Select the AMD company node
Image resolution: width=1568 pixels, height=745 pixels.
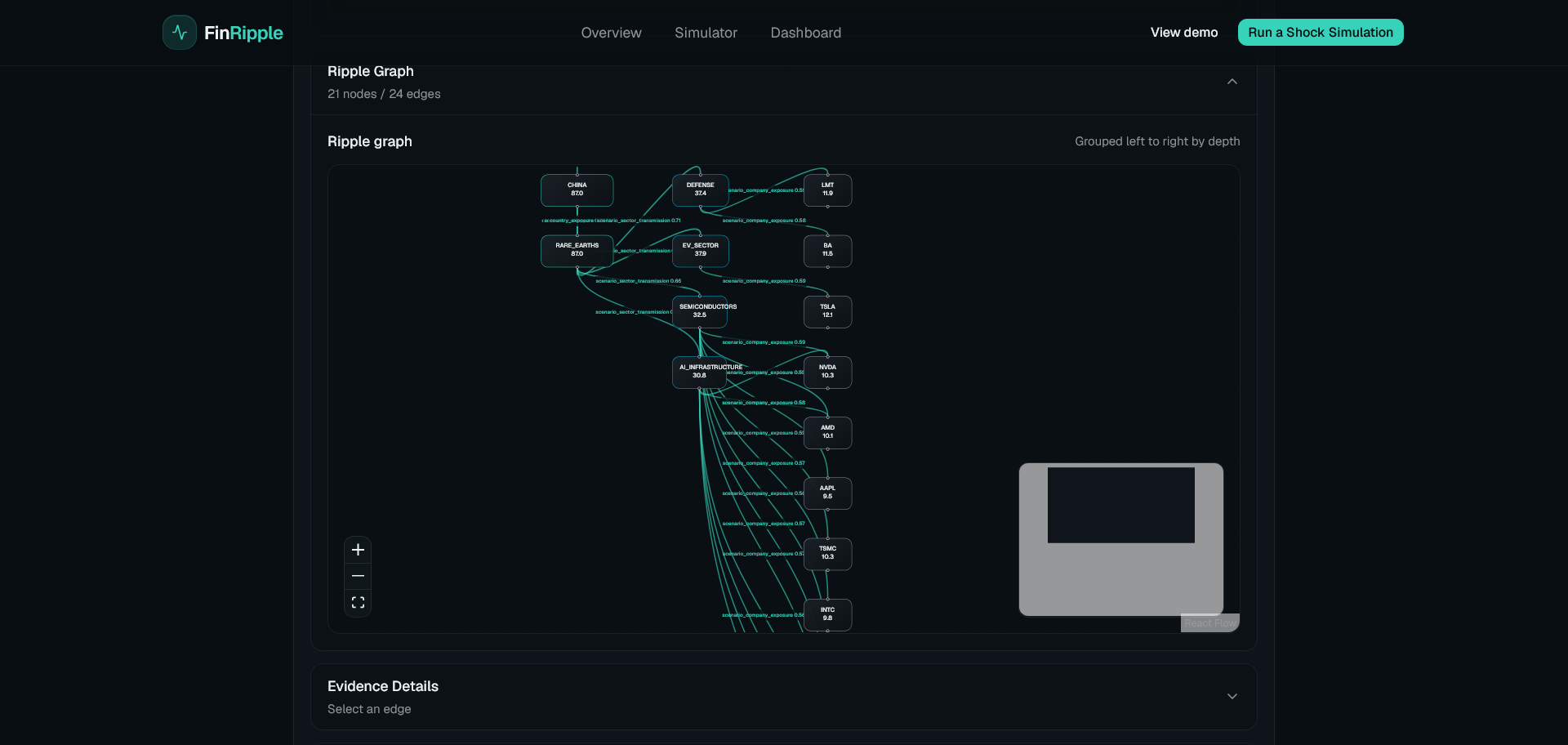pos(828,433)
